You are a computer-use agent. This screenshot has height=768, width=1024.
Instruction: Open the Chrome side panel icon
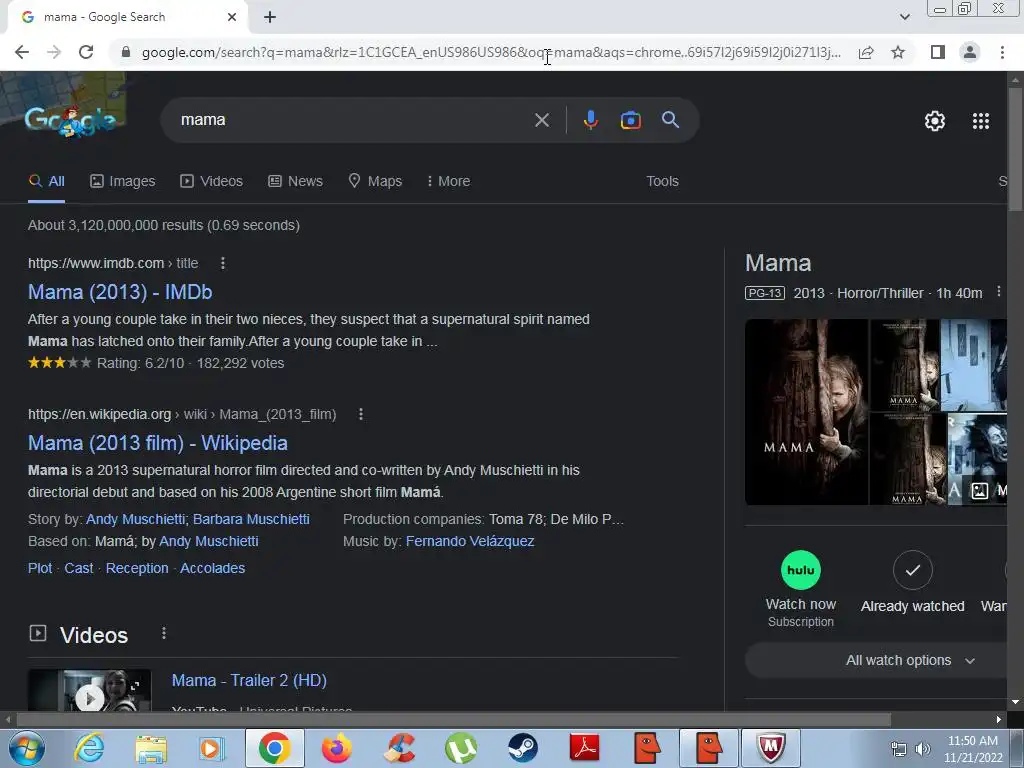click(938, 52)
